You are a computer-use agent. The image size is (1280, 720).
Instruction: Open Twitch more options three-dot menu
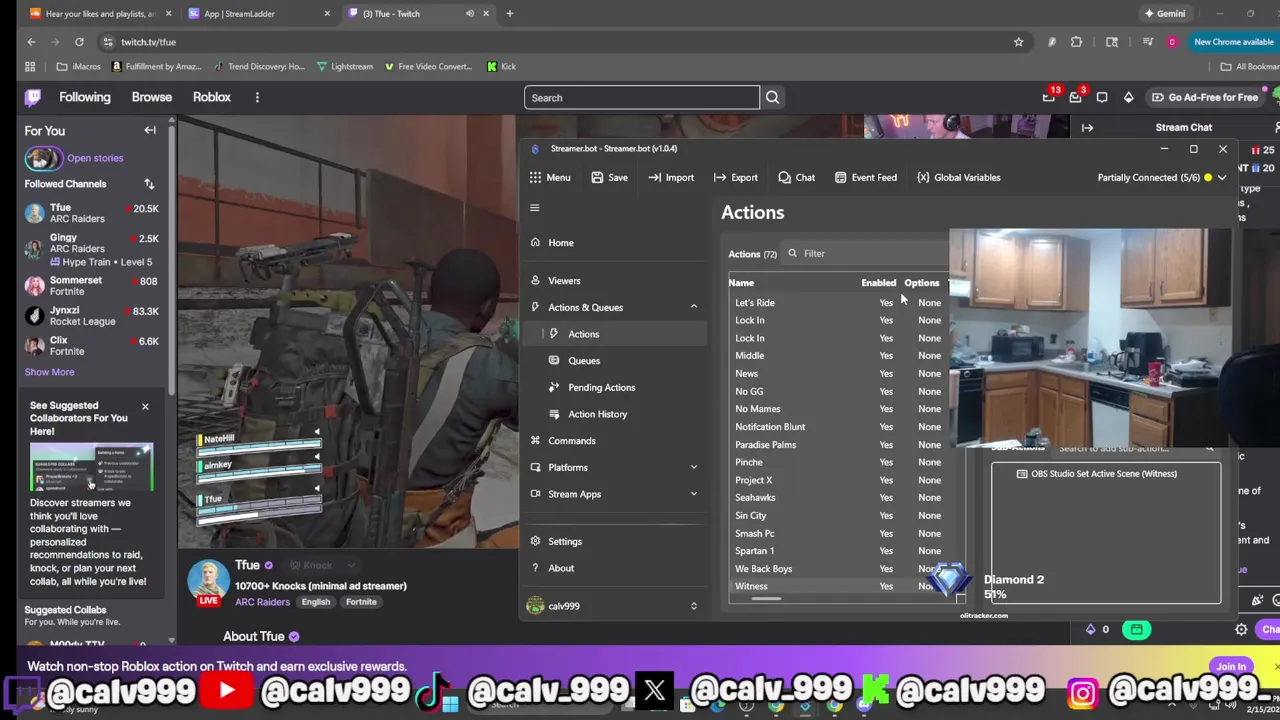pyautogui.click(x=257, y=97)
